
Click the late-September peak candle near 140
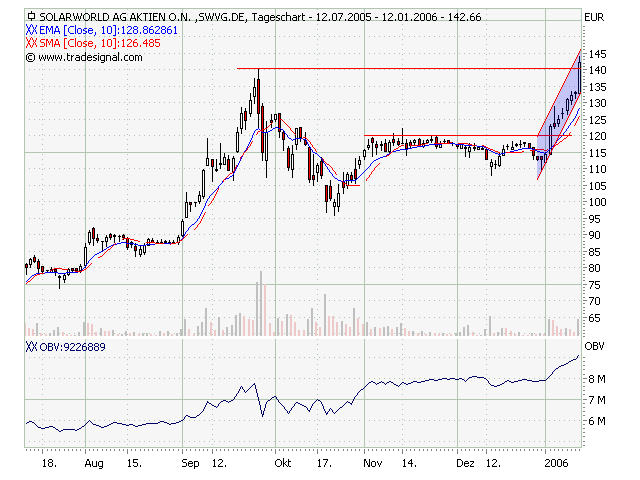(x=258, y=98)
